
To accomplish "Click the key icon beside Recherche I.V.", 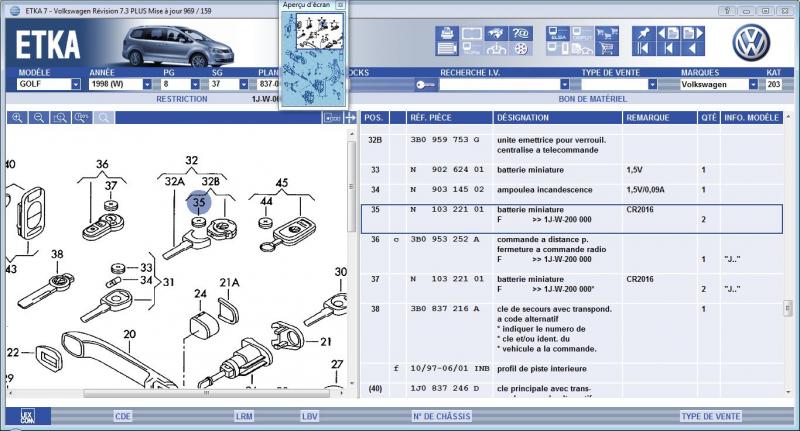I will click(425, 85).
